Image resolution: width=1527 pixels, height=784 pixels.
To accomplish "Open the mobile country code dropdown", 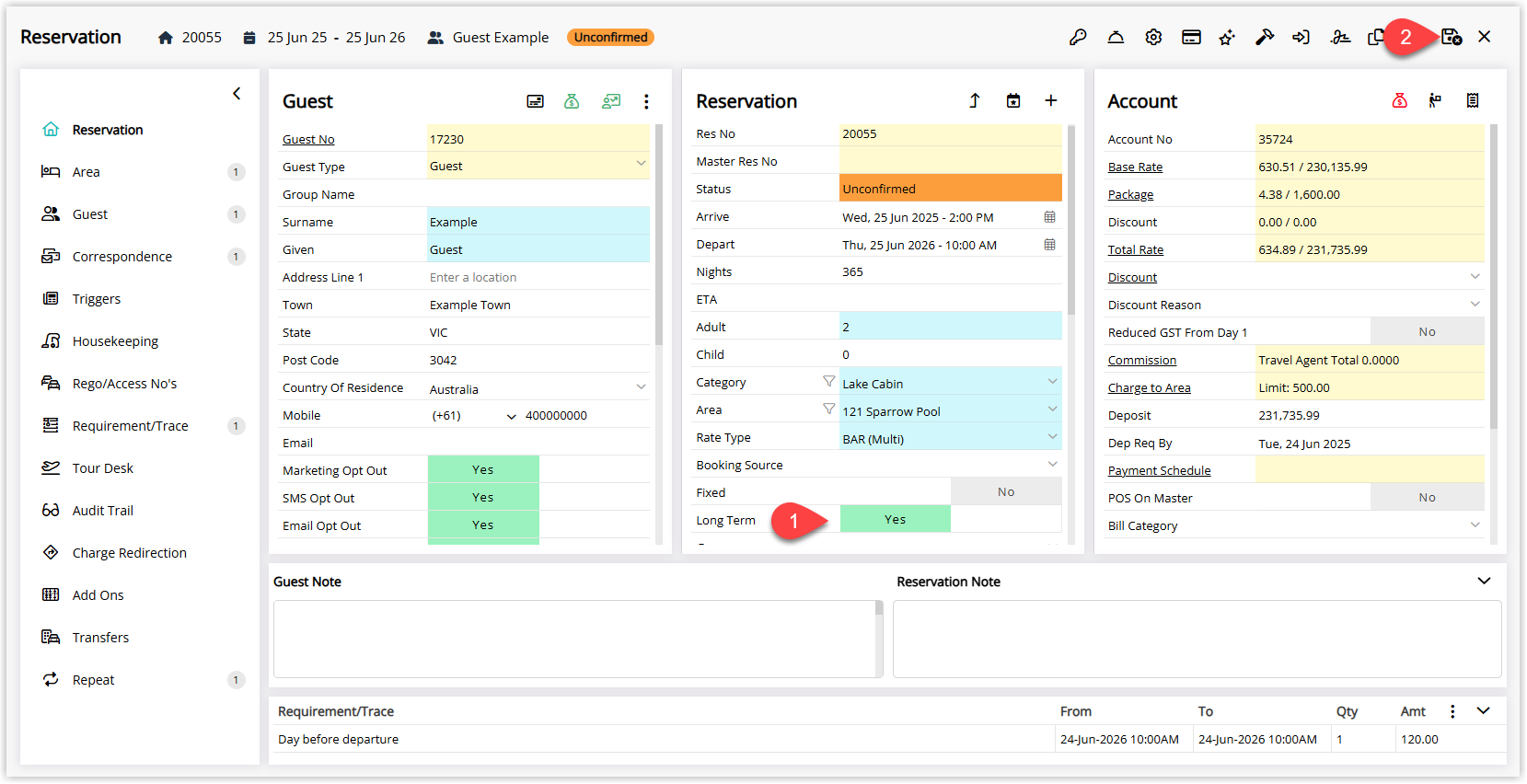I will tap(512, 417).
